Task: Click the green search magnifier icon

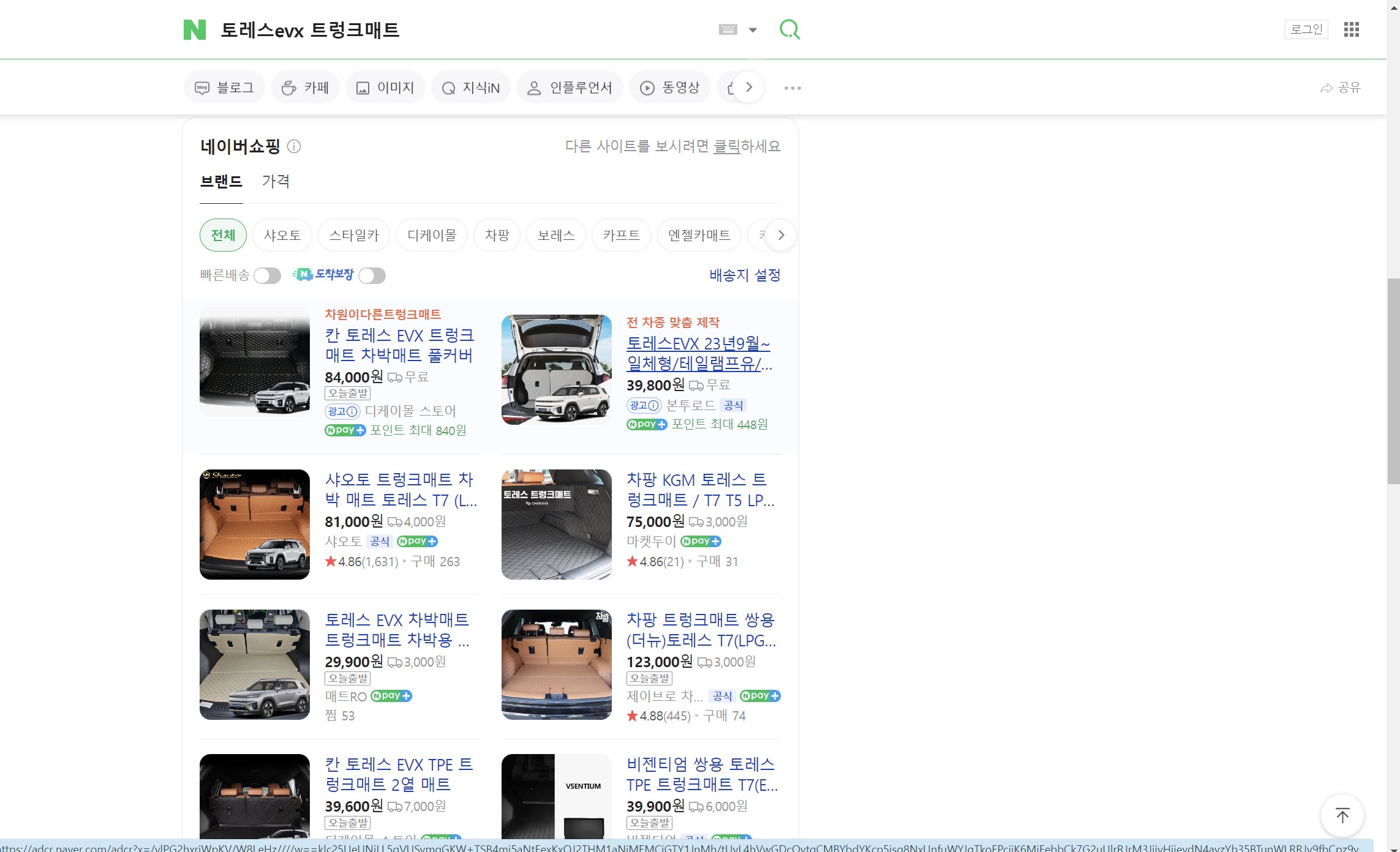Action: coord(789,29)
